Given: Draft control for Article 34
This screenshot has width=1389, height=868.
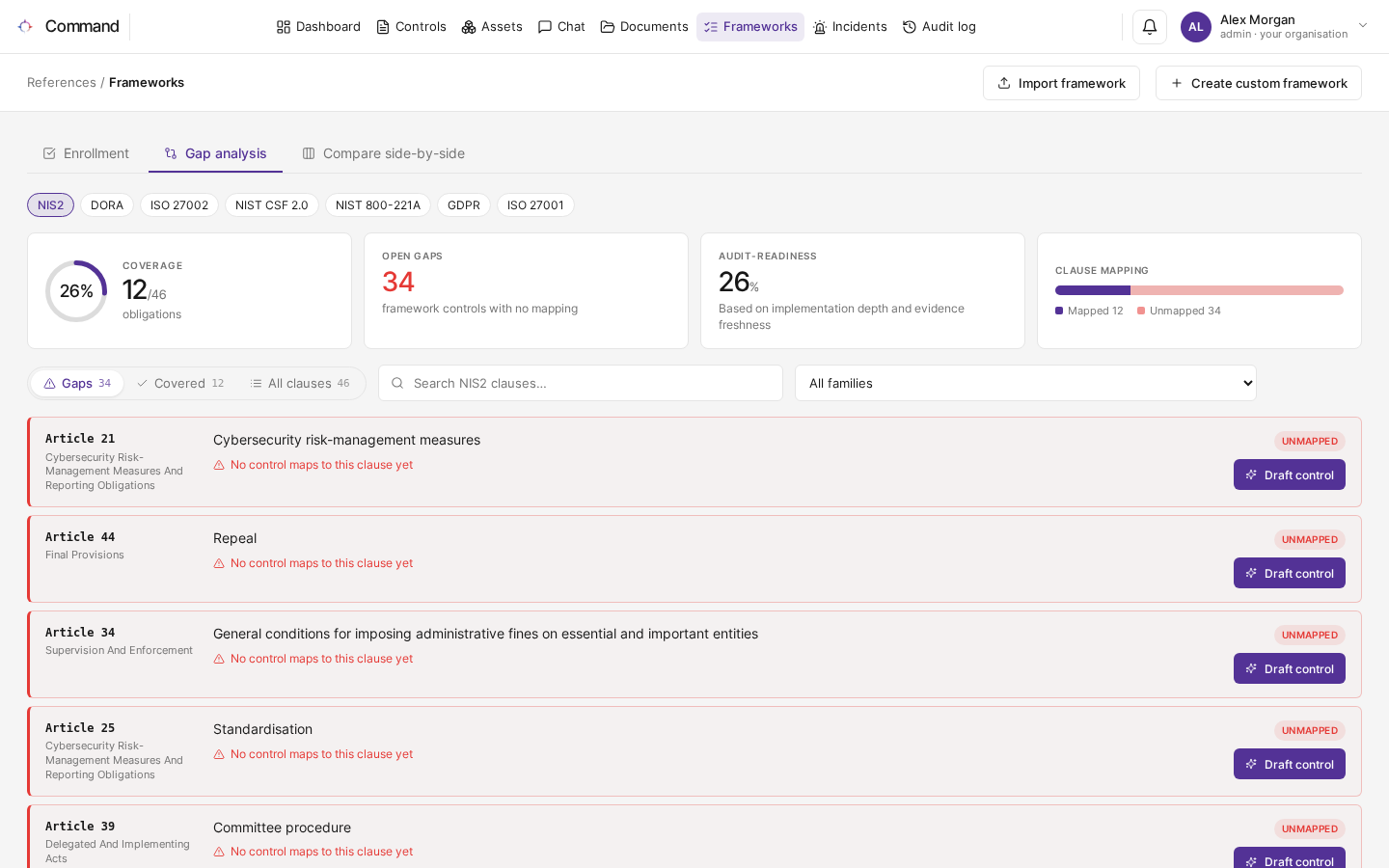Looking at the screenshot, I should coord(1290,668).
